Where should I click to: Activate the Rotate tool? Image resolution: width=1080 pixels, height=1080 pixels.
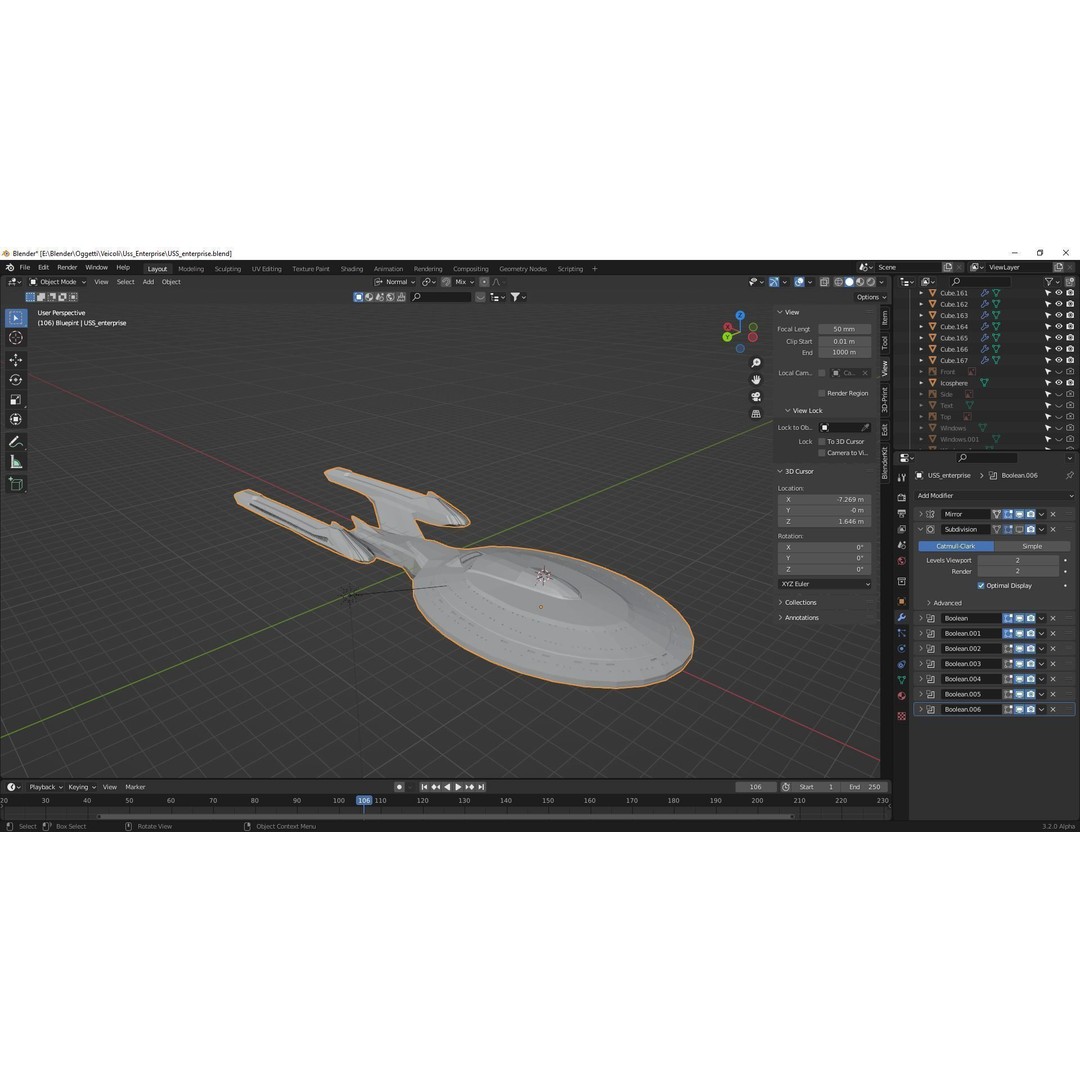16,380
